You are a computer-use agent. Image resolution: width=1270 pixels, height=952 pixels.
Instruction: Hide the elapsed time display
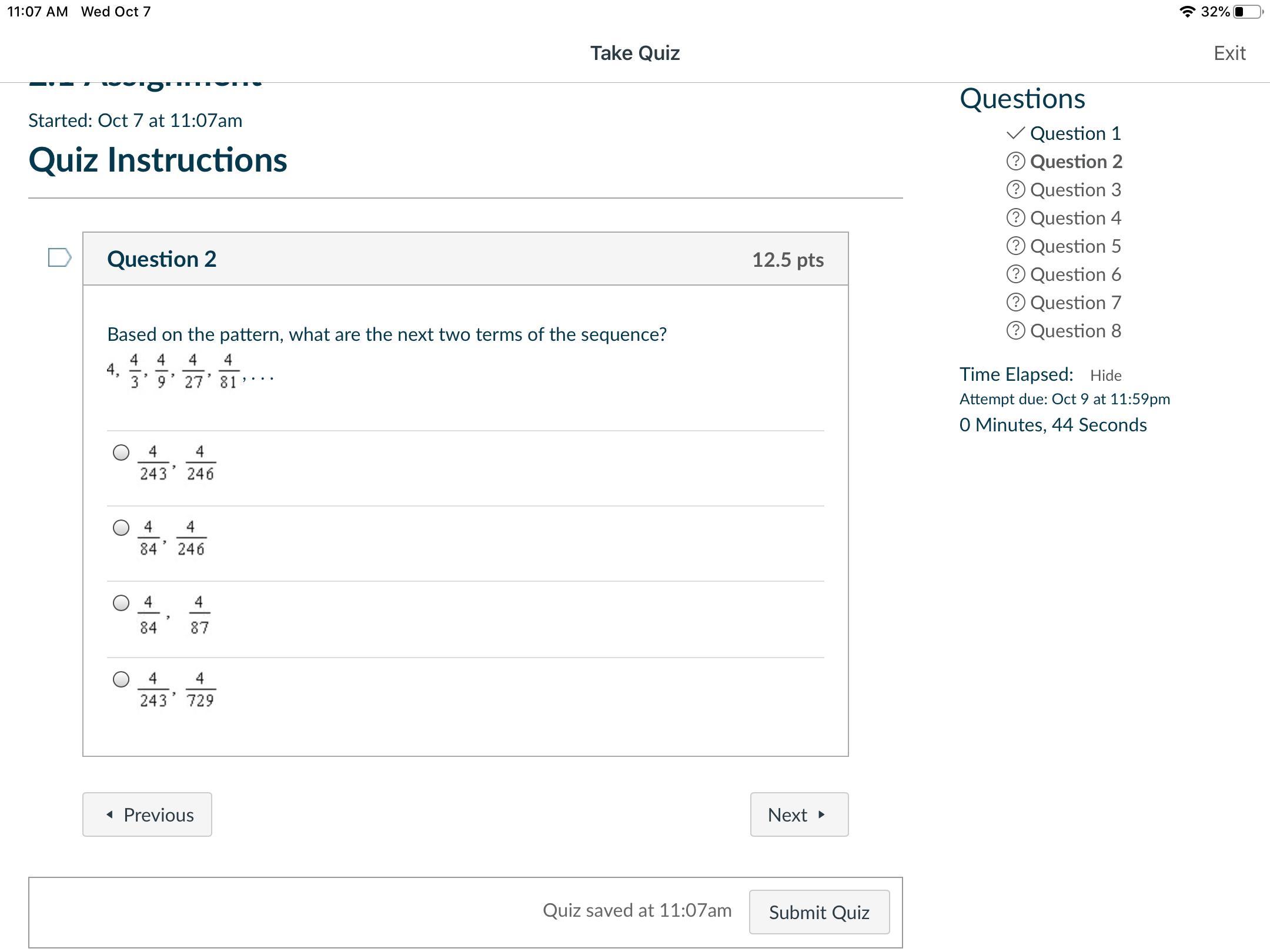click(1105, 376)
